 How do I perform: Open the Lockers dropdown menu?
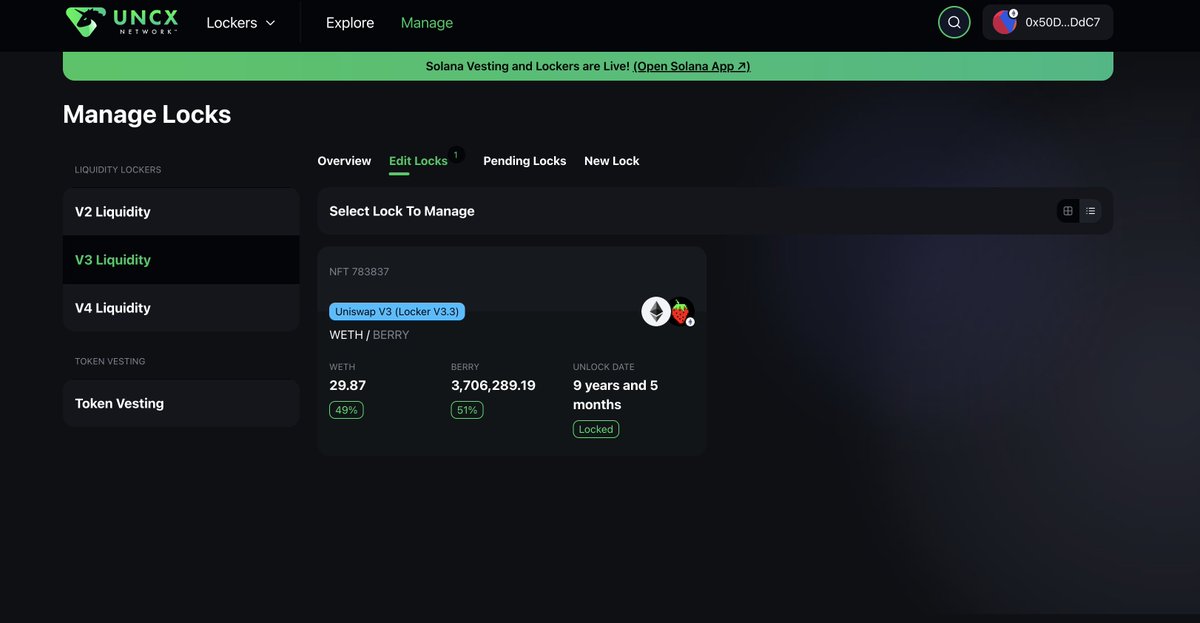click(x=240, y=21)
